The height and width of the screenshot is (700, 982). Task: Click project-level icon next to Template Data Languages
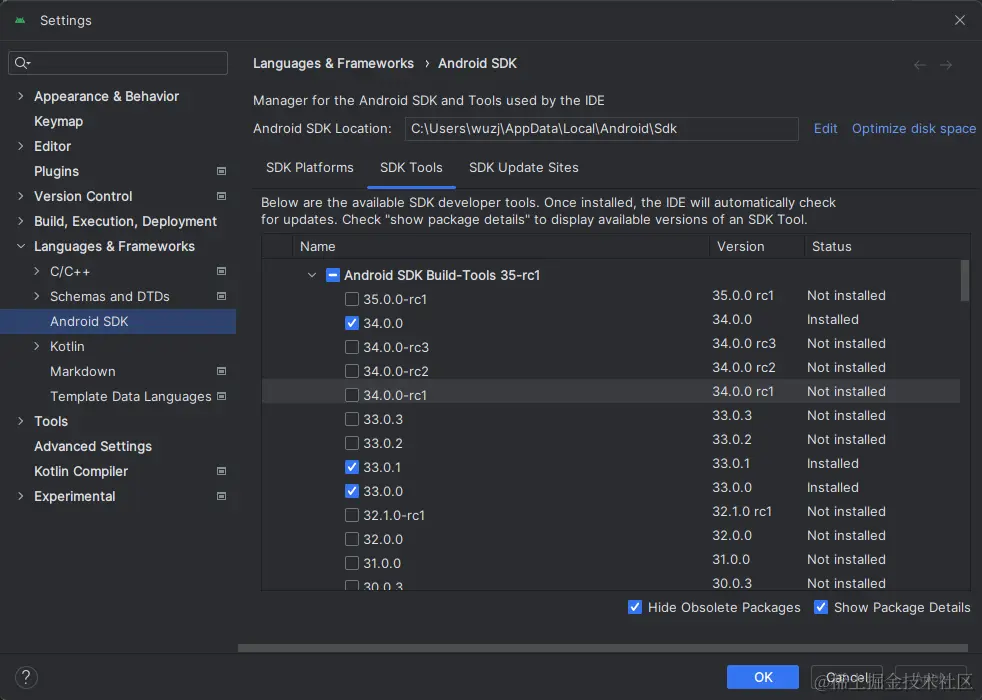click(221, 396)
